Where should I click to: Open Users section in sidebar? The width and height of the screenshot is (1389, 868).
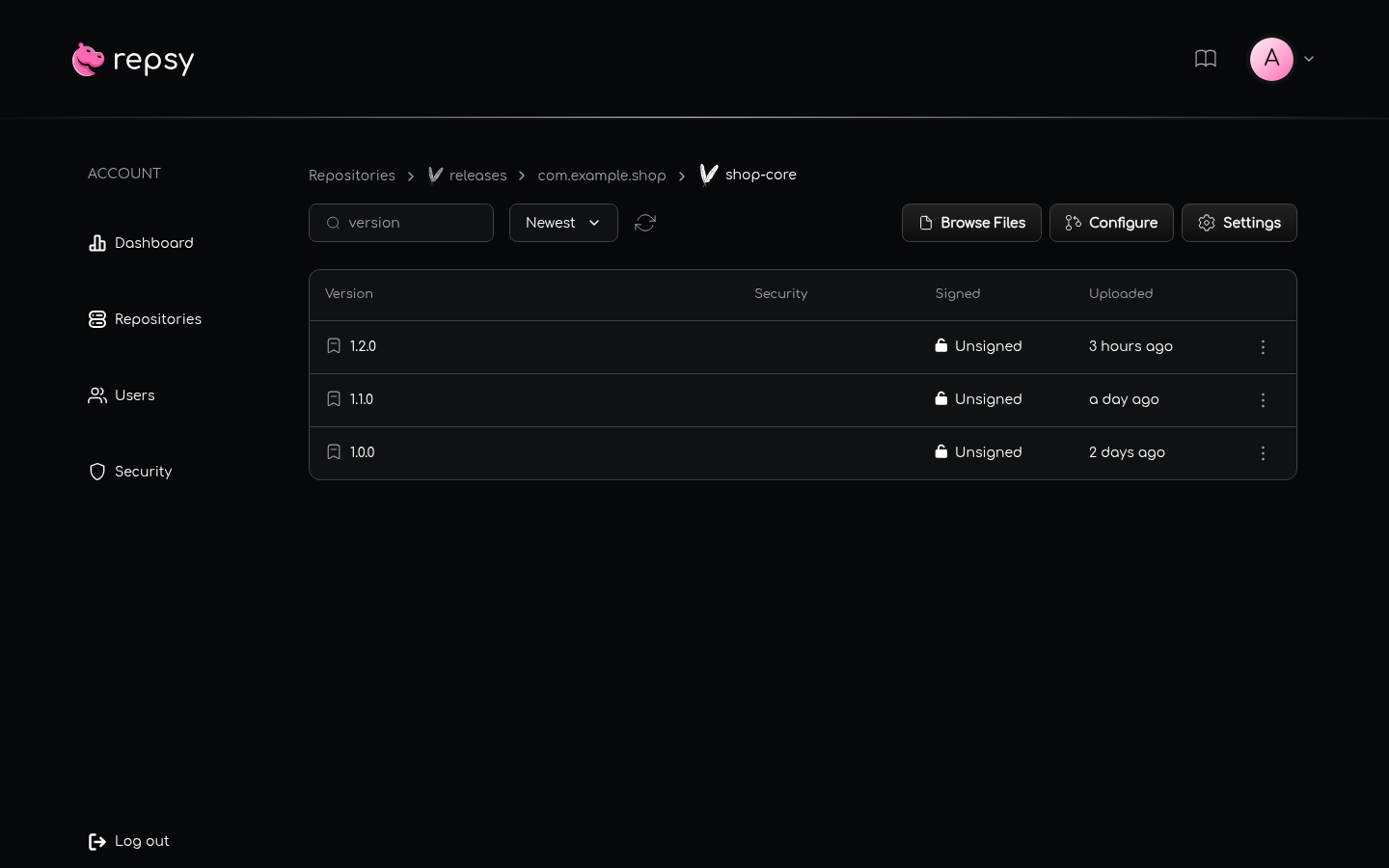tap(122, 395)
